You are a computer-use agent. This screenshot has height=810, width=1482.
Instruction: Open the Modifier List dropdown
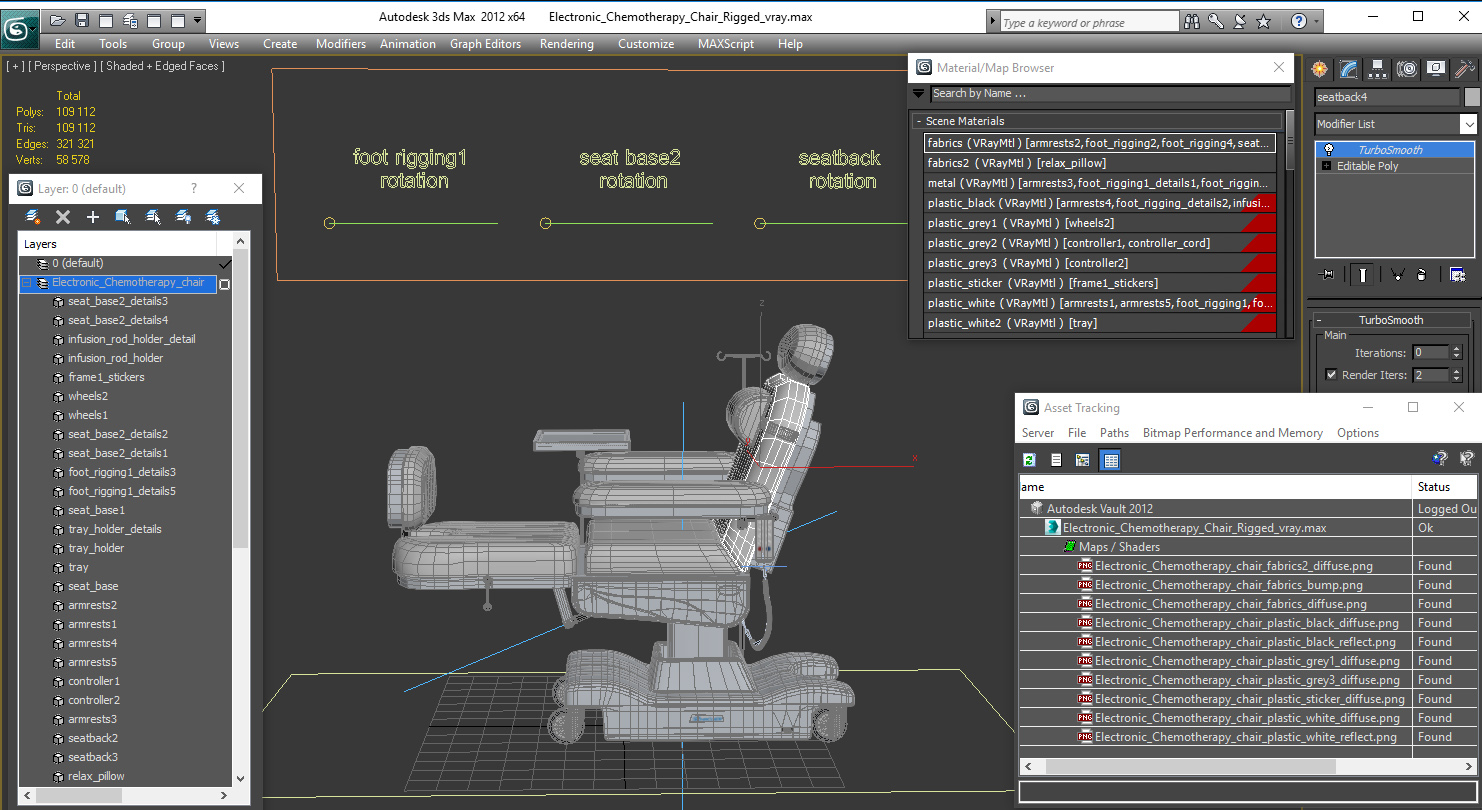[x=1468, y=124]
